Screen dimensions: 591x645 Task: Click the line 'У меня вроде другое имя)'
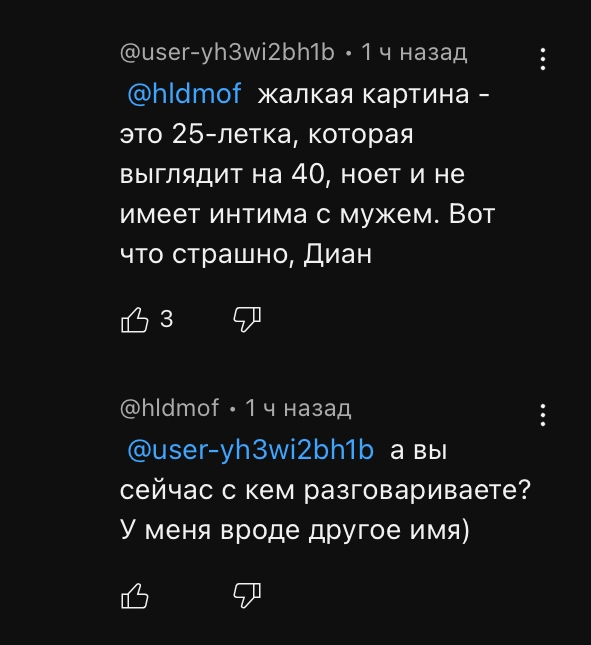[295, 530]
